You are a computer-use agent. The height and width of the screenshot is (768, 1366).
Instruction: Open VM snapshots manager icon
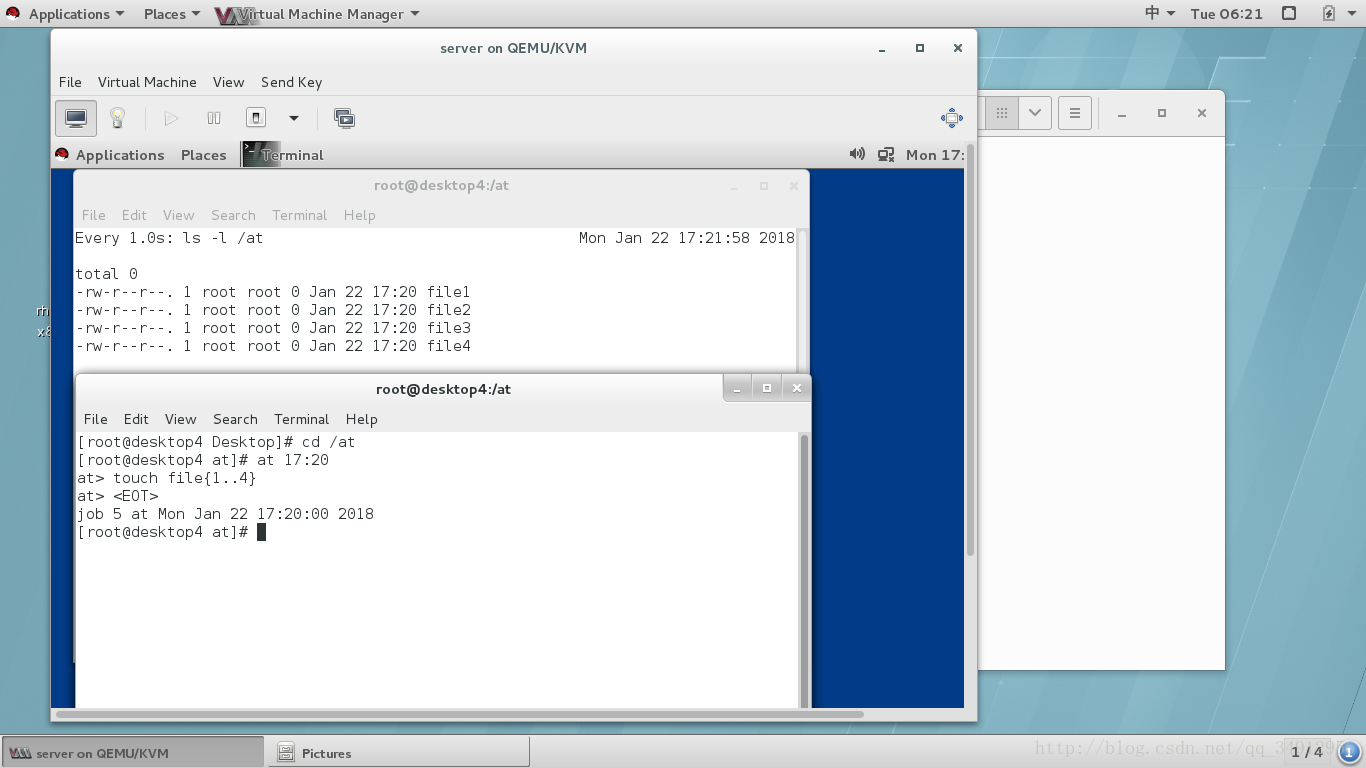(344, 118)
